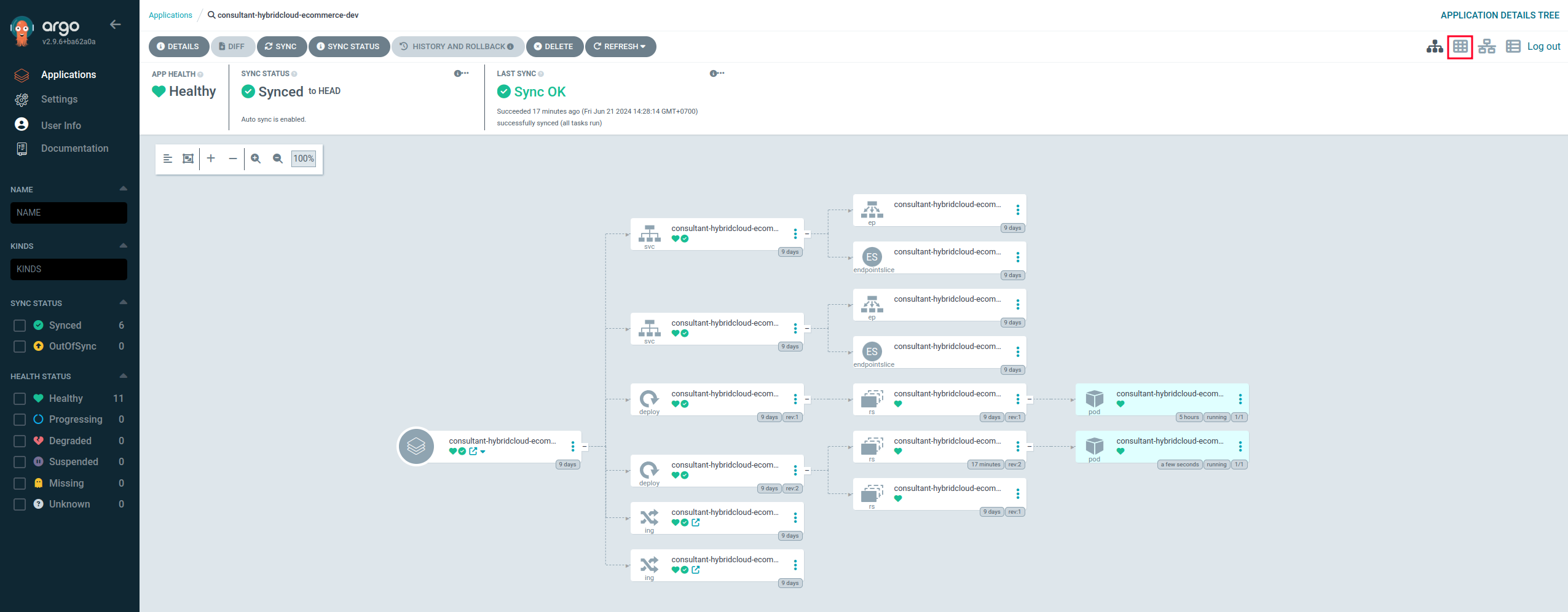
Task: Check the OutOfSync filter checkbox
Action: tap(20, 347)
